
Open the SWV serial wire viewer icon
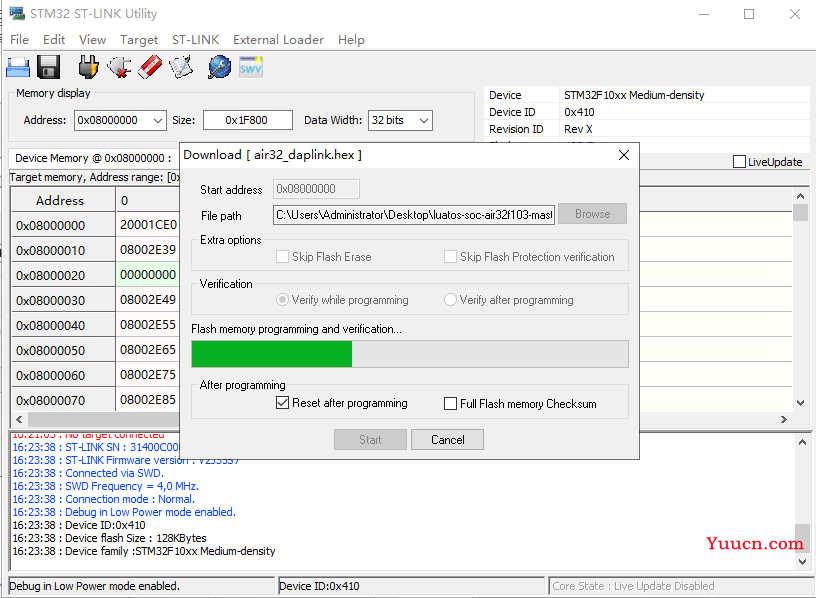[x=250, y=67]
